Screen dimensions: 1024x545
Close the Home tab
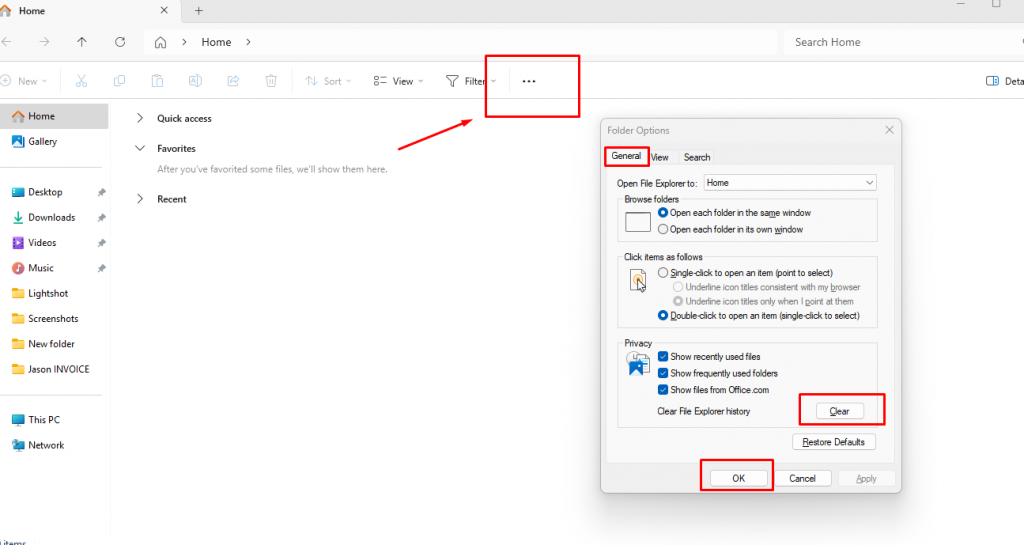click(x=164, y=10)
